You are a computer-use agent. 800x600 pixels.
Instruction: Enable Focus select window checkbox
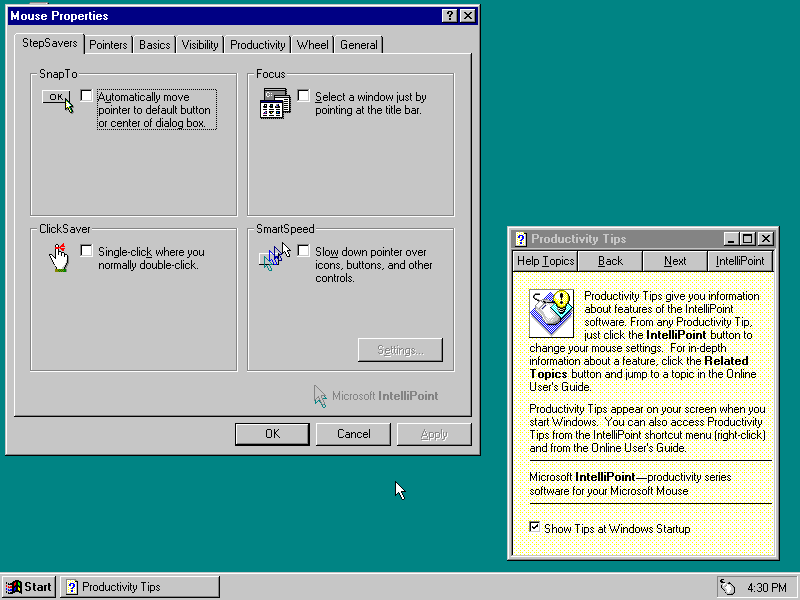(303, 95)
